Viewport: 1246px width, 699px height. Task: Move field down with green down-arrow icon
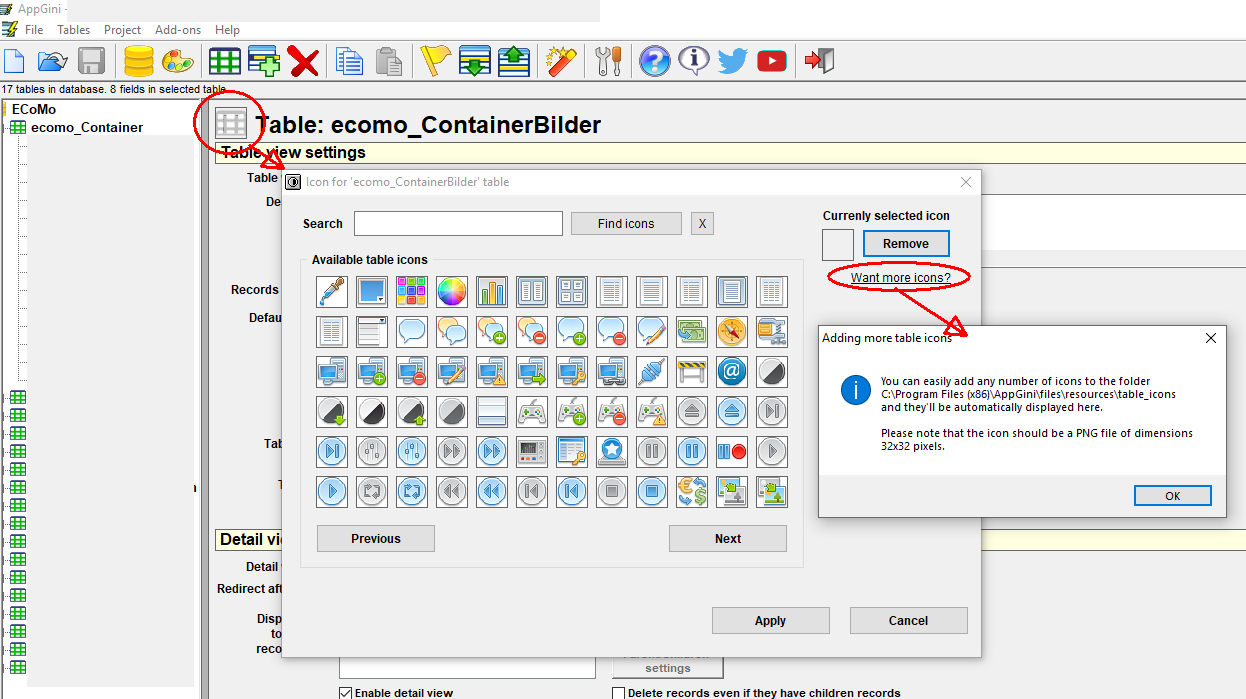pos(474,61)
